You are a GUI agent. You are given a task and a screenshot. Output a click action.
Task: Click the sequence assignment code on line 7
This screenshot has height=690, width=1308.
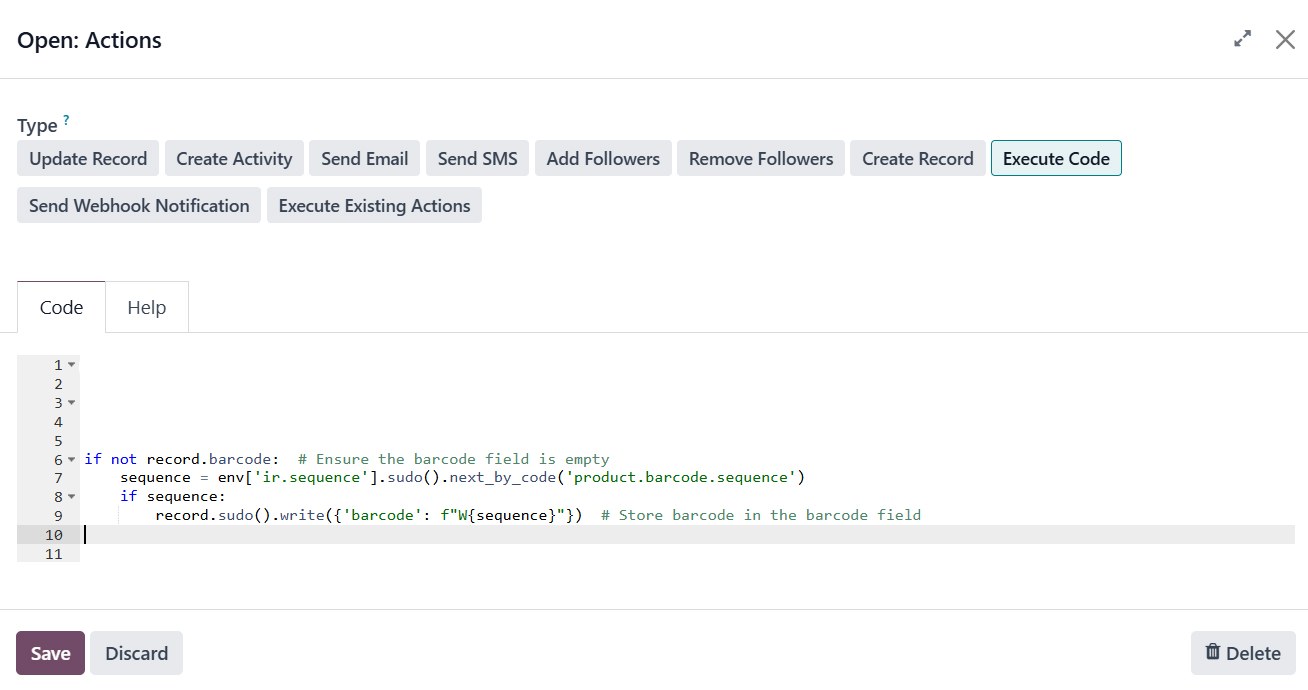coord(462,478)
